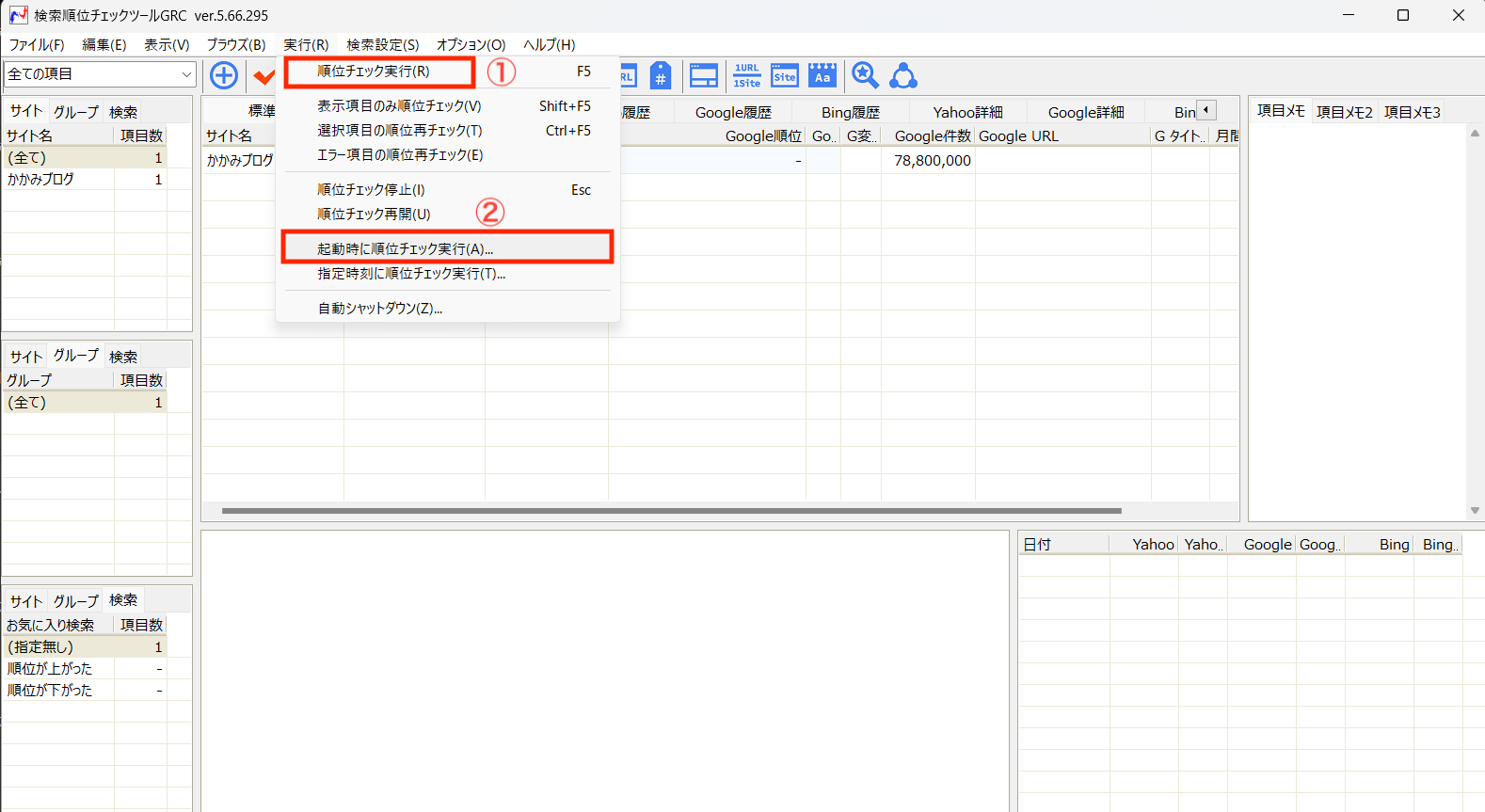
Task: Select 順位チェック実行(R) menu entry
Action: click(447, 72)
